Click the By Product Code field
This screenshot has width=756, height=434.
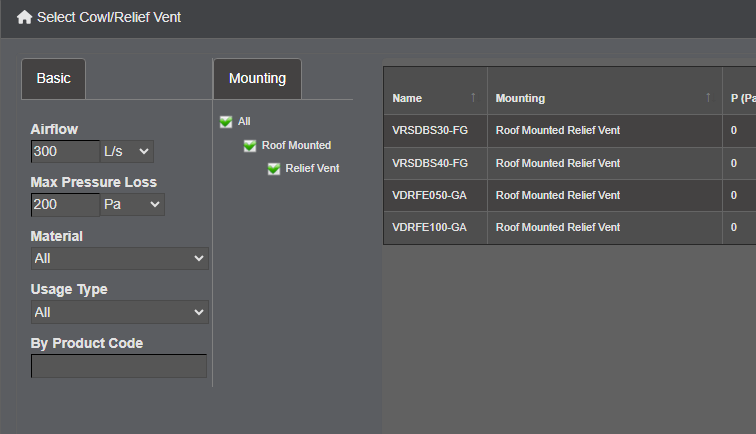(x=119, y=366)
